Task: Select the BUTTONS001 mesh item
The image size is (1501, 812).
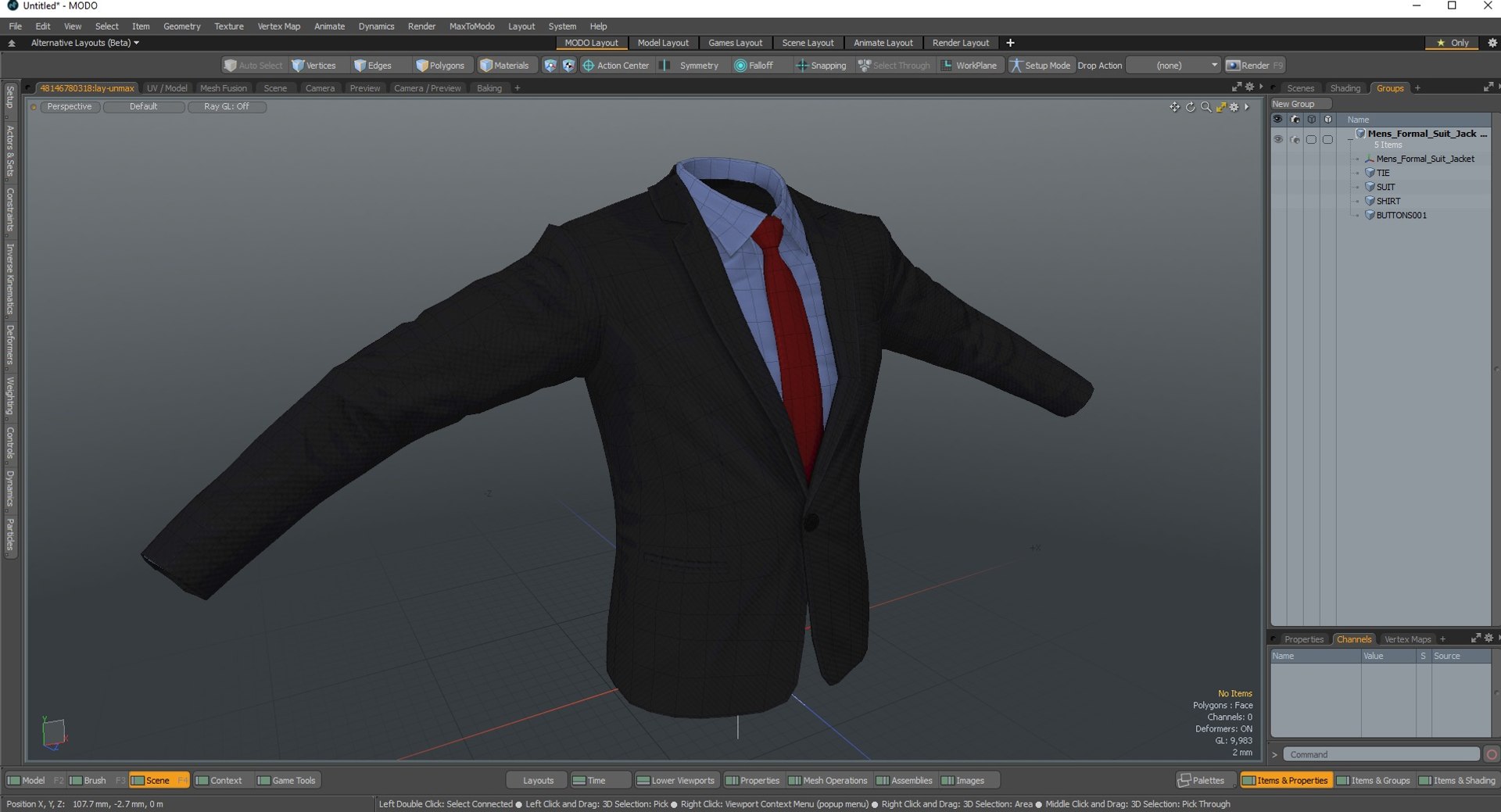Action: click(x=1401, y=216)
